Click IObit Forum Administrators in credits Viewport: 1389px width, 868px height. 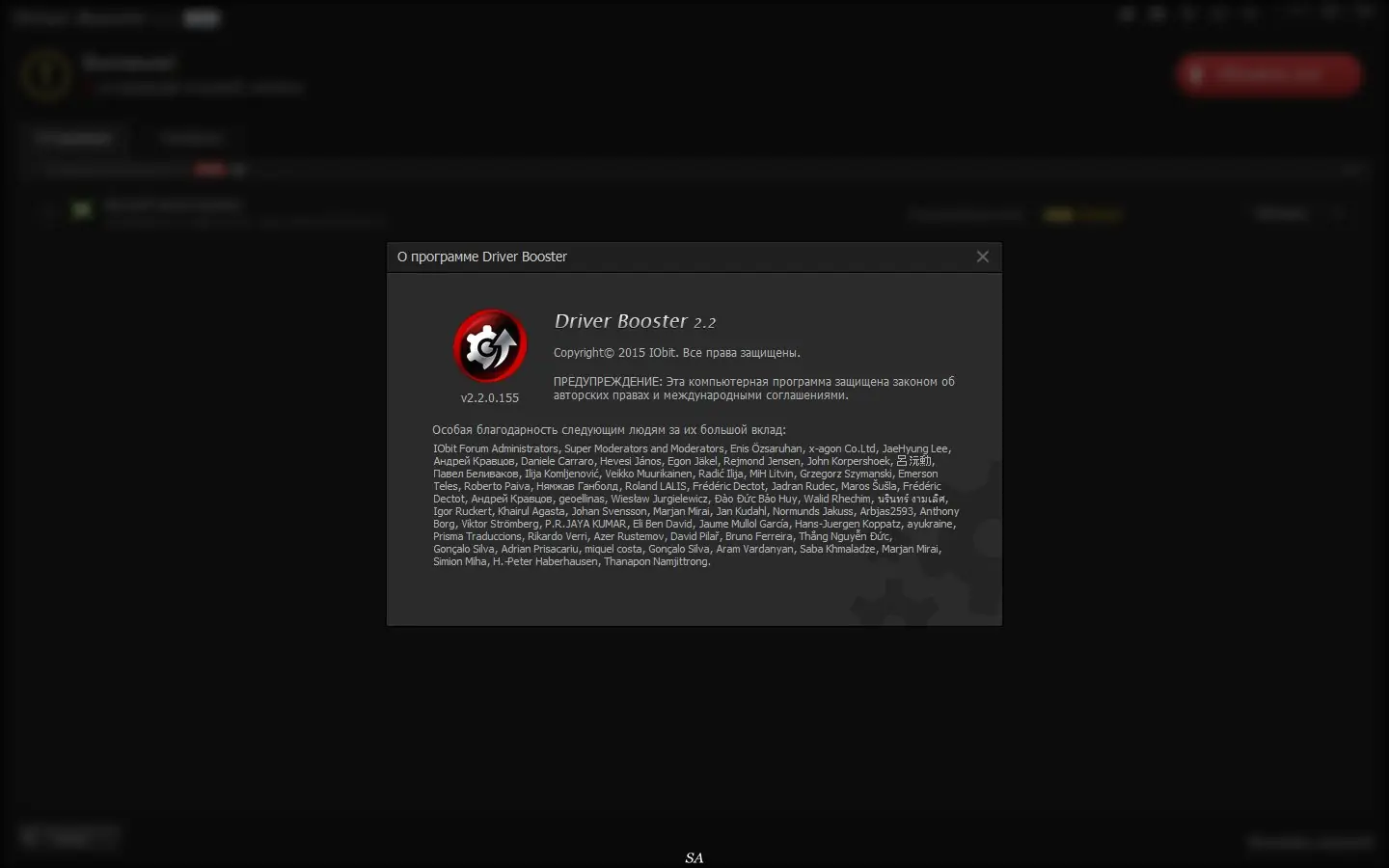click(x=496, y=448)
